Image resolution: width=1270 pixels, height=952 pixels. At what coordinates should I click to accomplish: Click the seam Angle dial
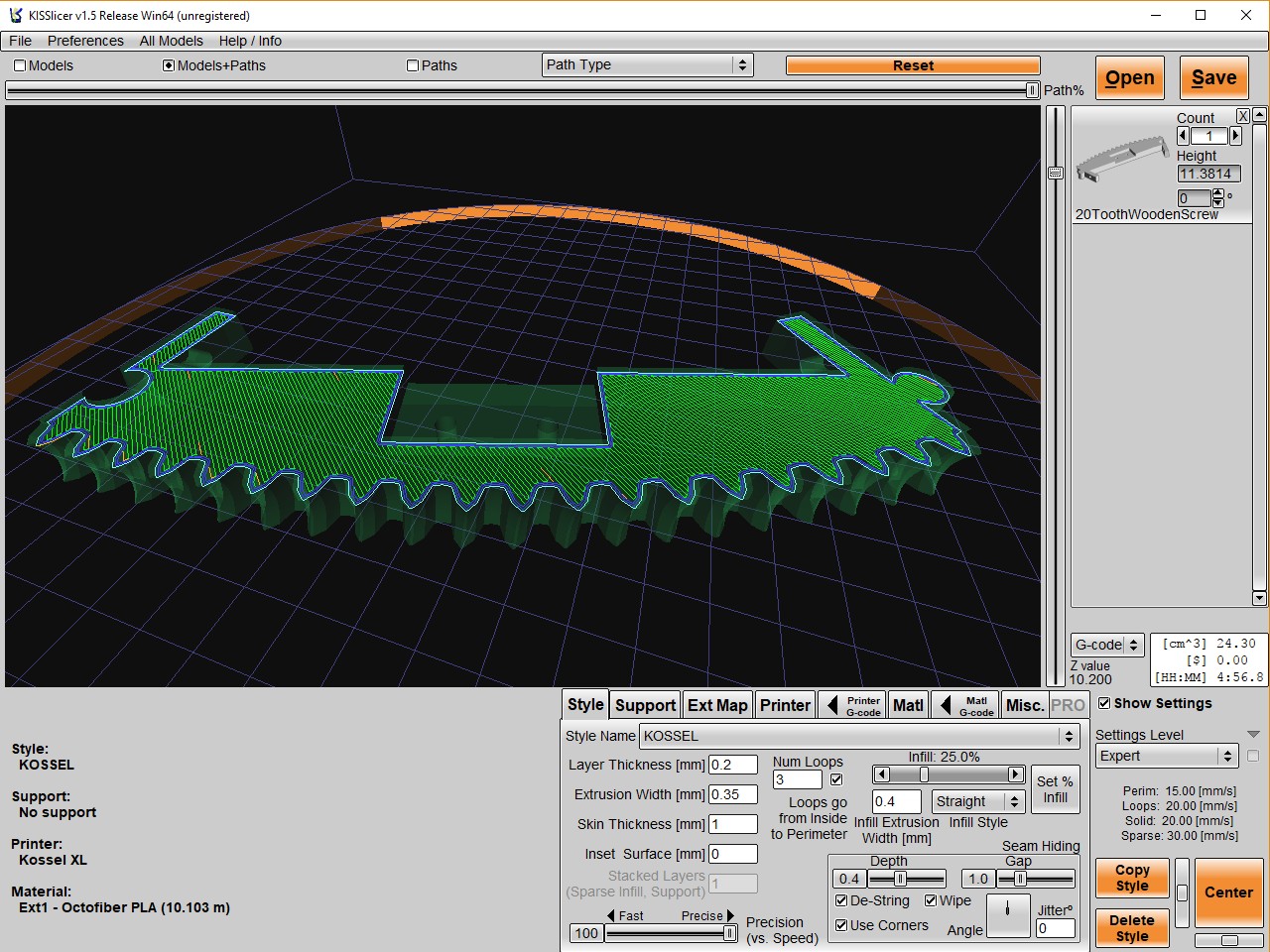[x=1008, y=914]
